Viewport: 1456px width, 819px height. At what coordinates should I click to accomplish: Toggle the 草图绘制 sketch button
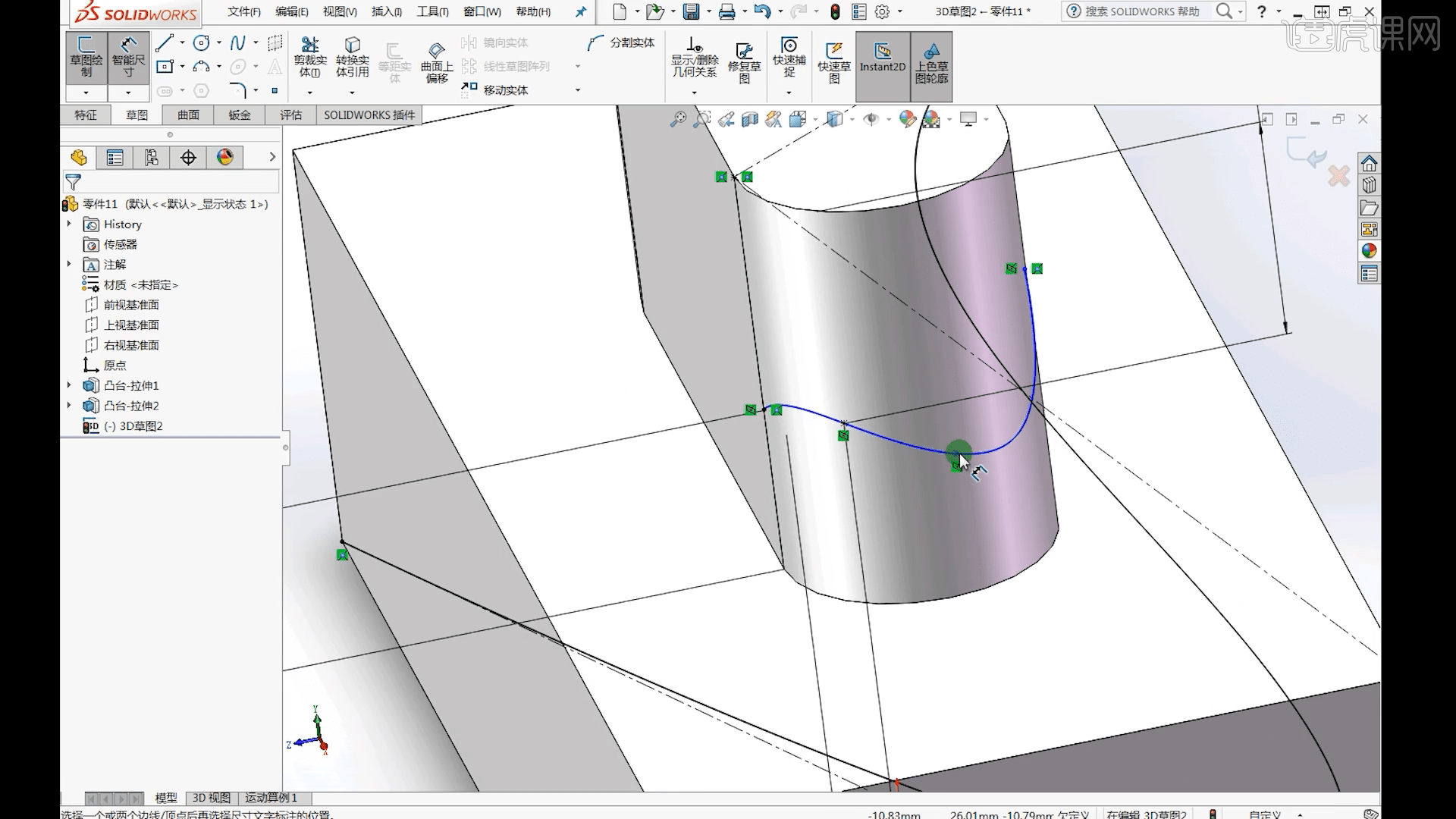point(86,57)
